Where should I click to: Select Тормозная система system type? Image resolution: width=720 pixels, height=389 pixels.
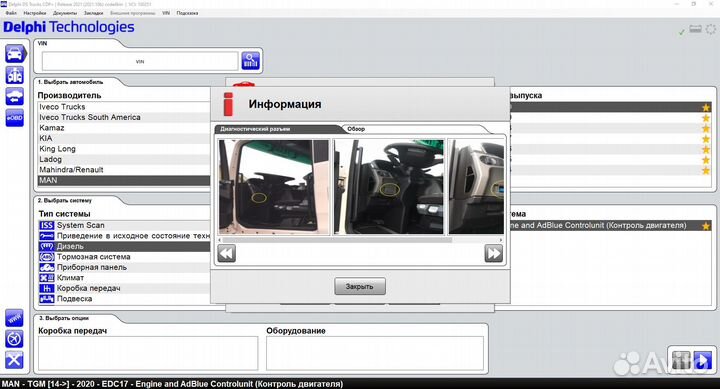[124, 257]
